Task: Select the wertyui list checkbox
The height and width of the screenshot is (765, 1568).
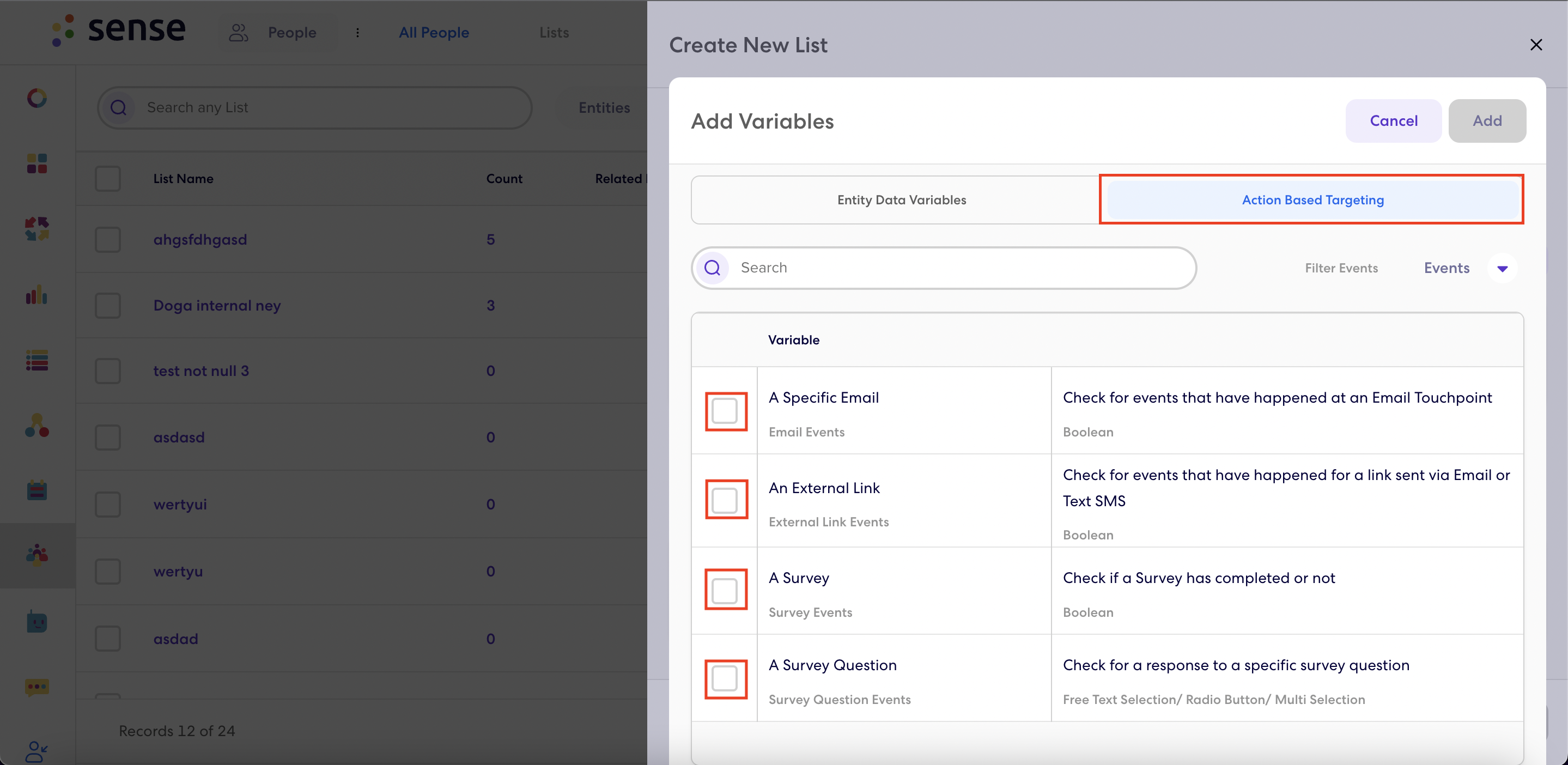Action: pos(108,505)
